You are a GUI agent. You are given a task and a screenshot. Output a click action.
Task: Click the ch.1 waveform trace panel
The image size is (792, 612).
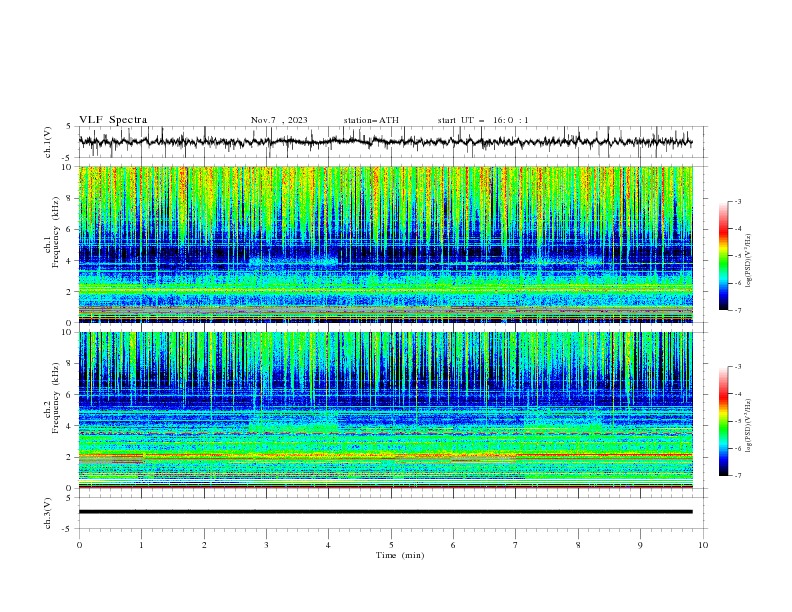(x=393, y=142)
